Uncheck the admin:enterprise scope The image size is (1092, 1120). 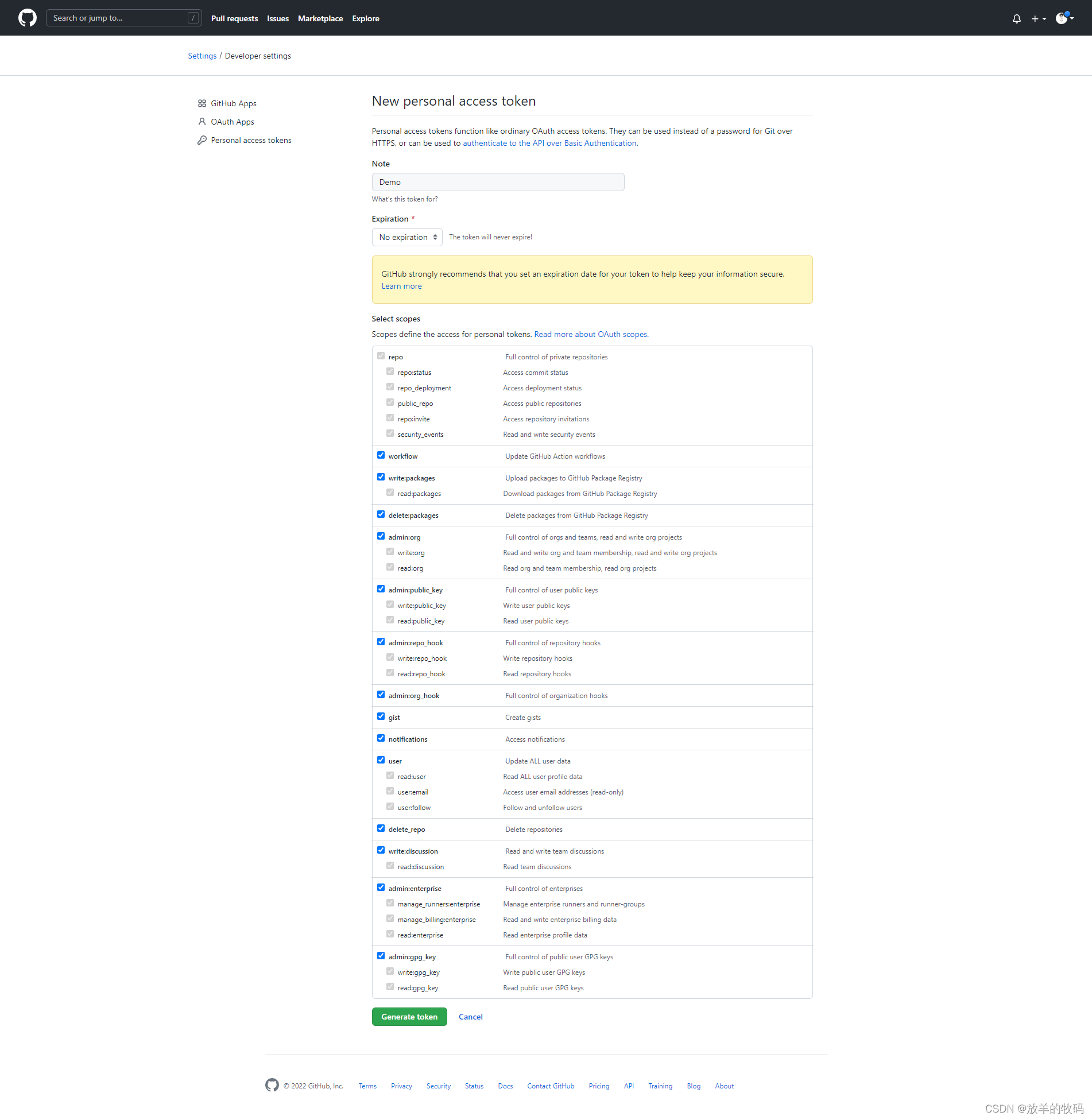[x=381, y=888]
